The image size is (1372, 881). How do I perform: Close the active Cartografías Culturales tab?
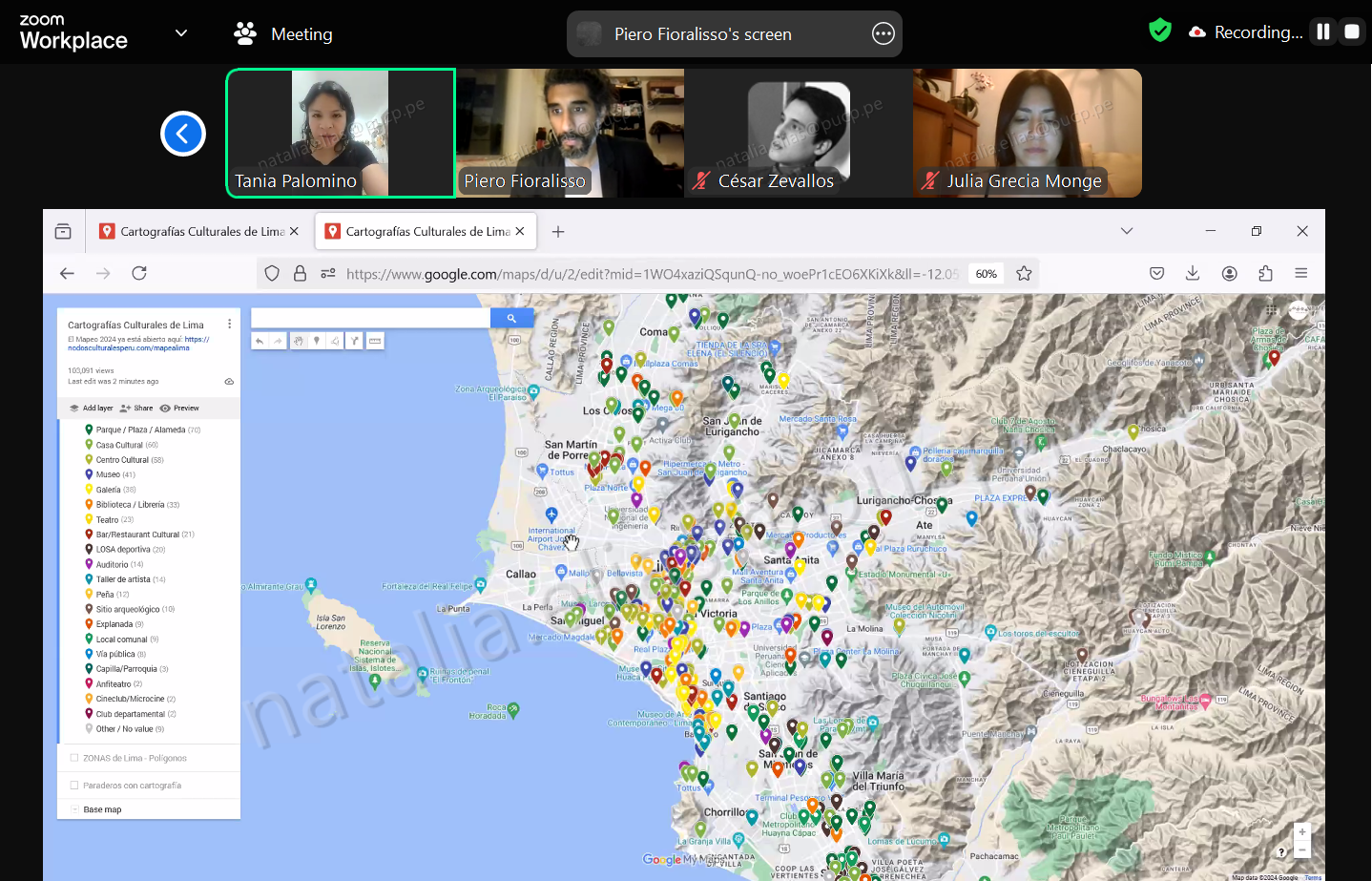[520, 231]
